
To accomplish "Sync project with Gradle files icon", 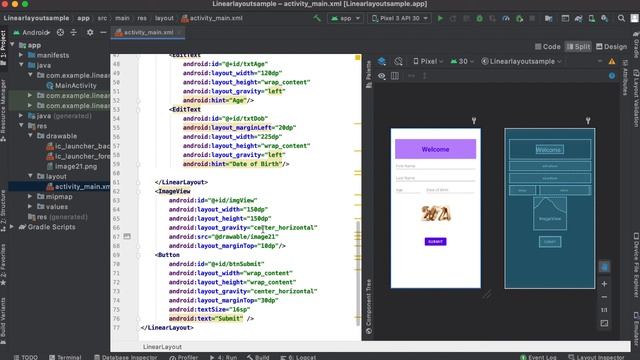I will tap(578, 18).
